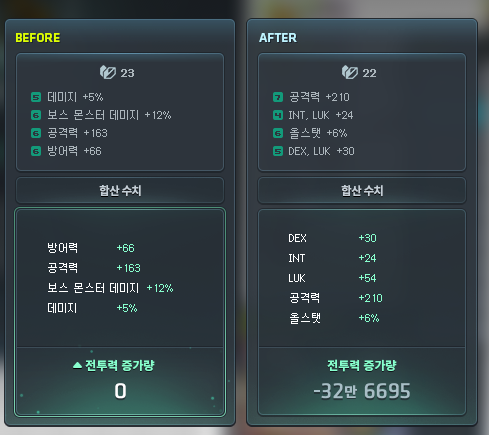The height and width of the screenshot is (435, 489).
Task: Click the up arrow beside 전투력 증가량
Action: tap(77, 365)
